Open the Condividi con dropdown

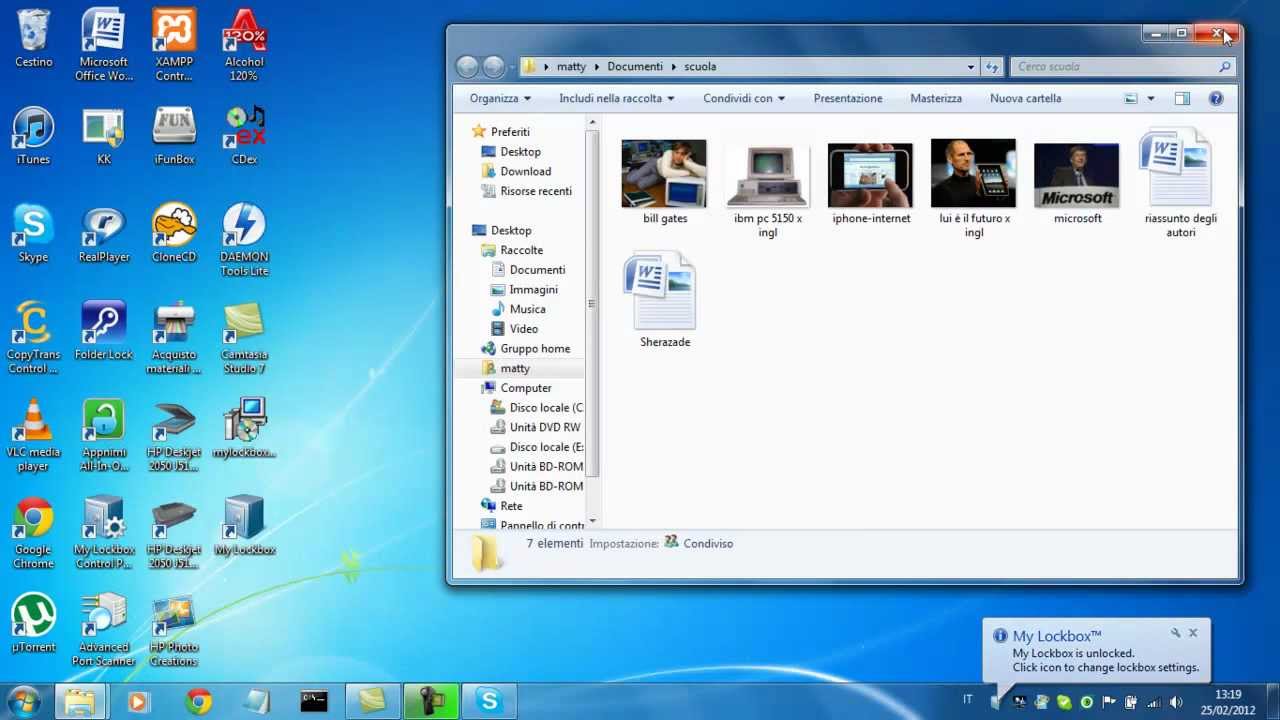[744, 98]
